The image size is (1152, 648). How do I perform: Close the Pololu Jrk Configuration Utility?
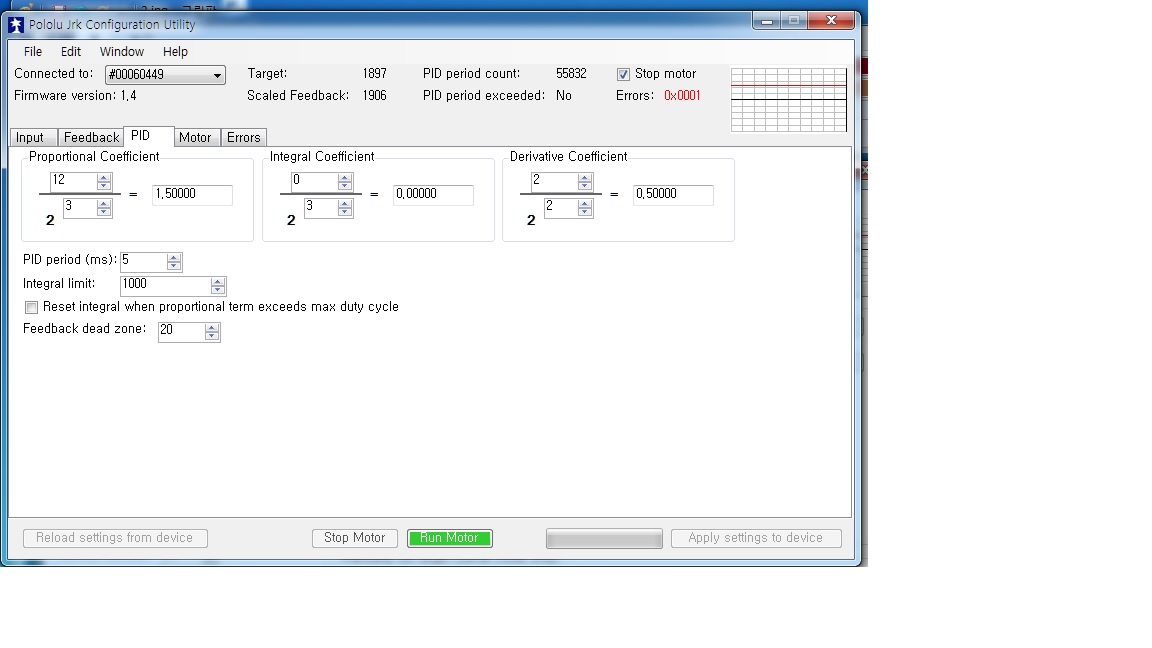click(831, 21)
